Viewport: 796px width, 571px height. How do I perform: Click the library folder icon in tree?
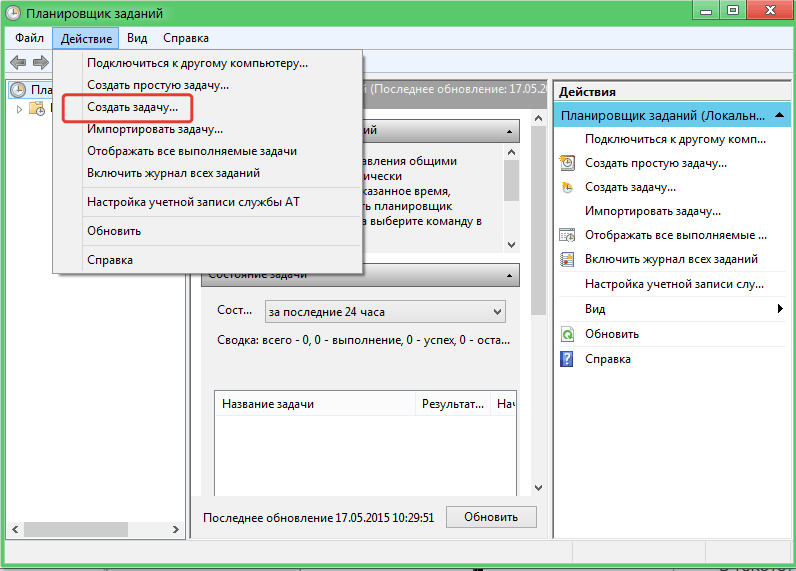37,109
